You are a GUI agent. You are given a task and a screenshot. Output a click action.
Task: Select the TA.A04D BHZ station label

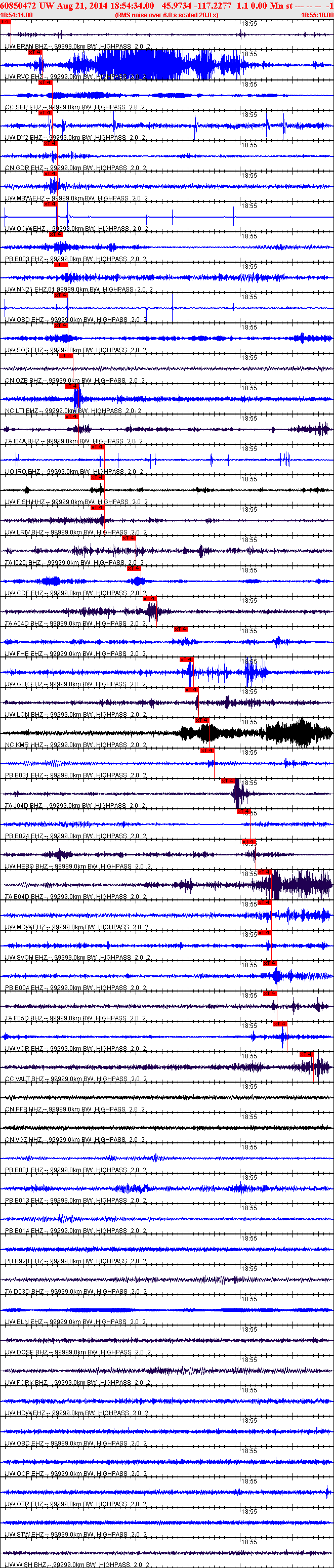75,624
